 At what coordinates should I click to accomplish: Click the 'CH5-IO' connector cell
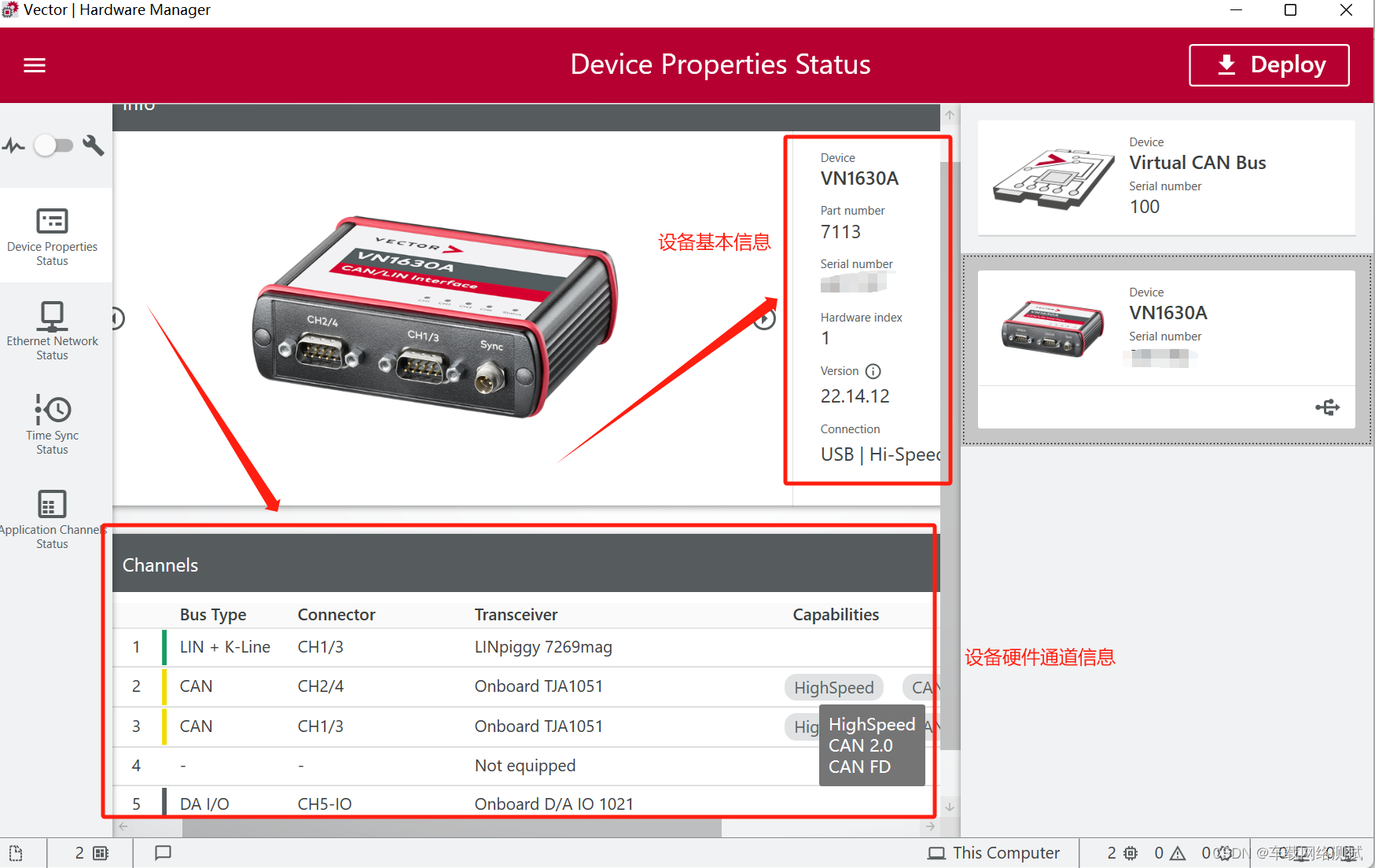[x=325, y=804]
